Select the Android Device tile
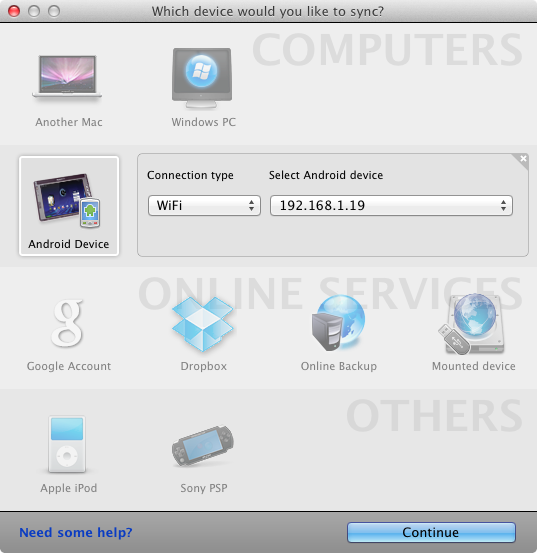The width and height of the screenshot is (537, 553). [x=69, y=206]
